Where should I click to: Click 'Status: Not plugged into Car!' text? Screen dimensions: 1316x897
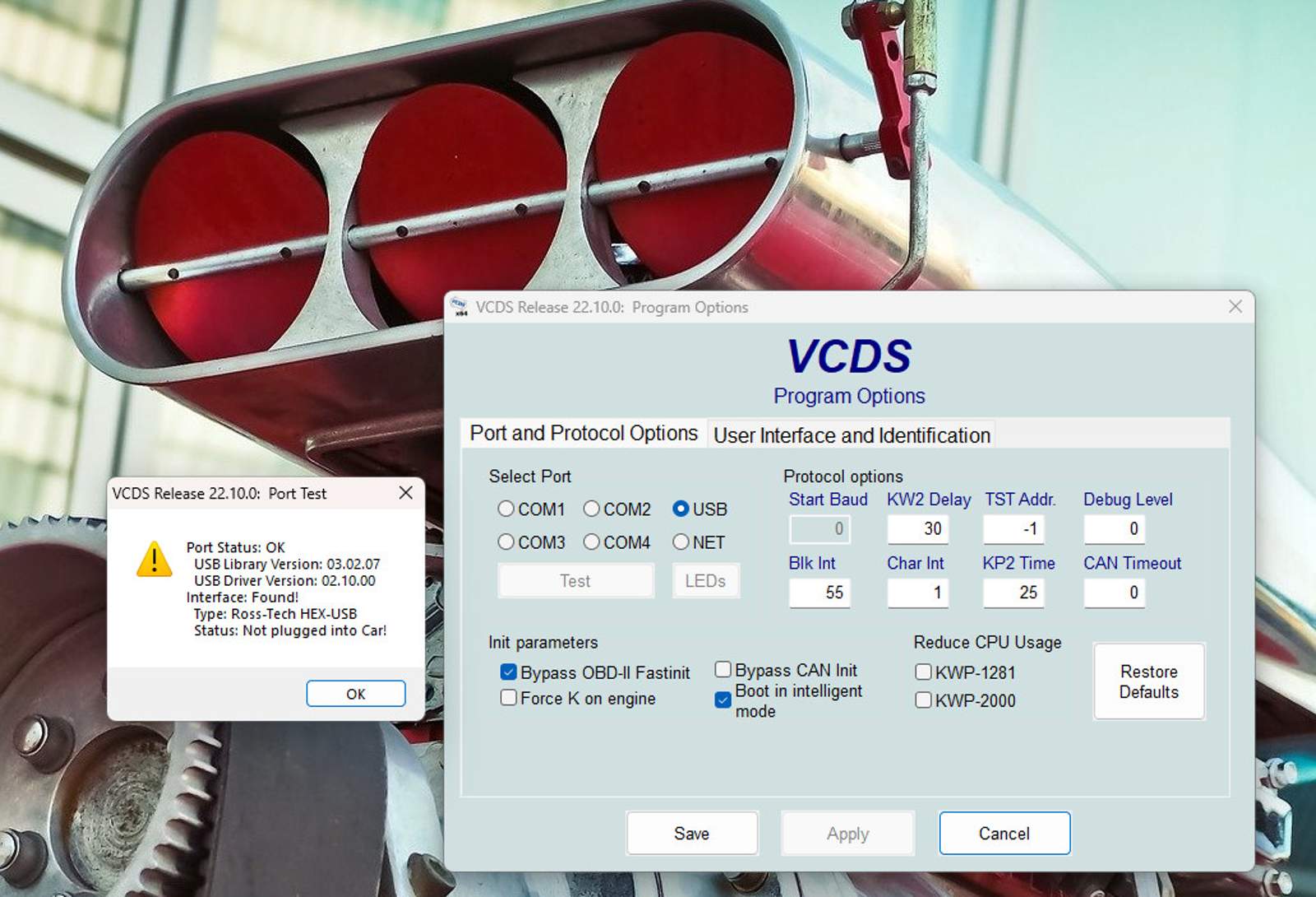(x=290, y=630)
